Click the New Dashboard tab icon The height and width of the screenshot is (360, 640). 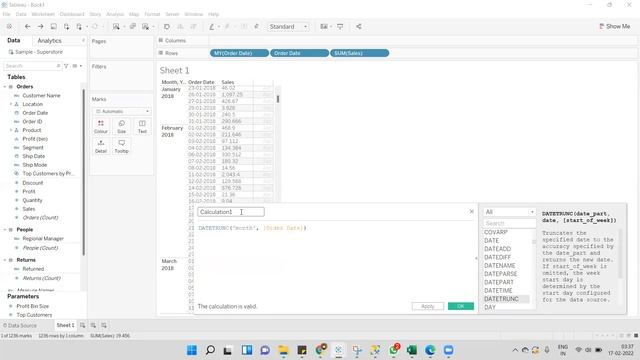point(93,325)
